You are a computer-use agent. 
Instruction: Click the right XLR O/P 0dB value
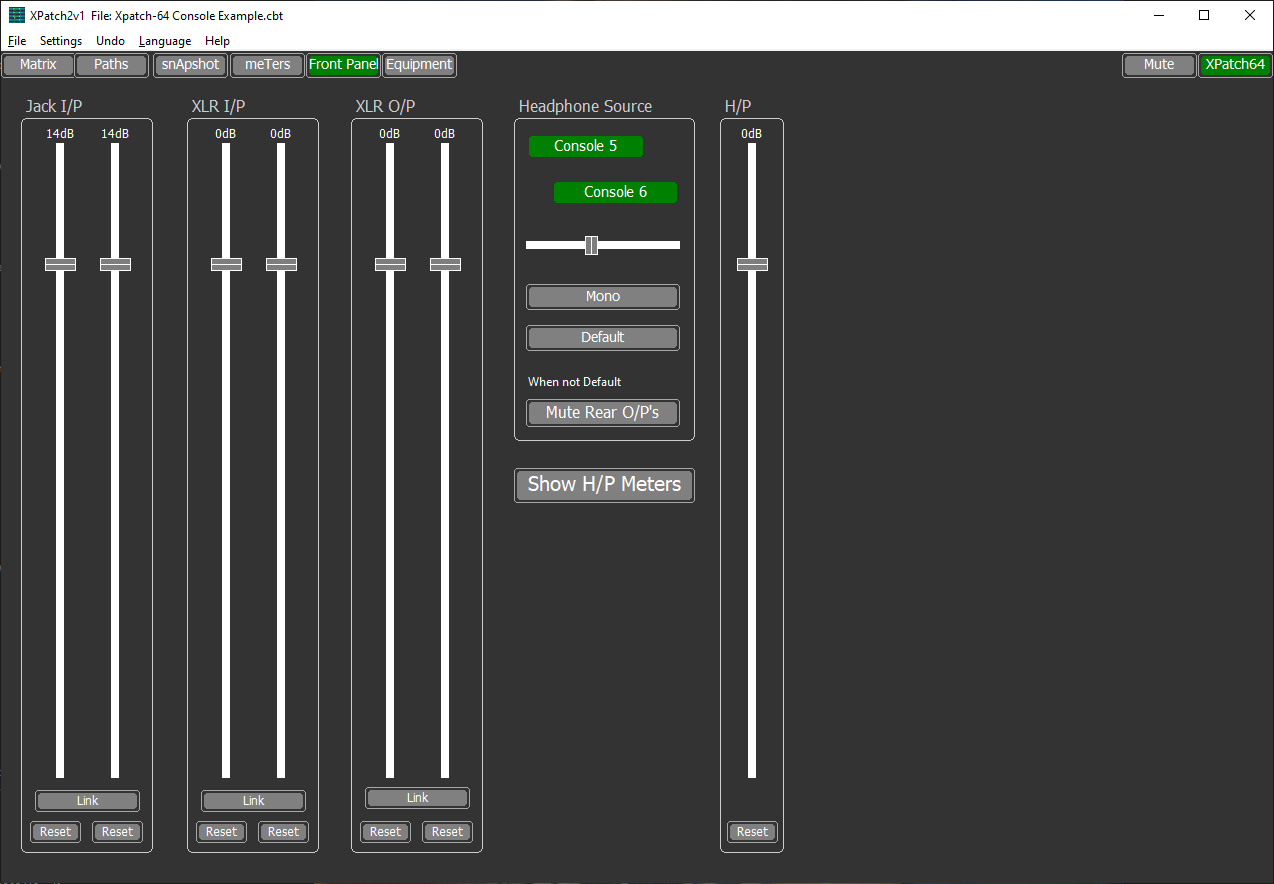tap(445, 134)
